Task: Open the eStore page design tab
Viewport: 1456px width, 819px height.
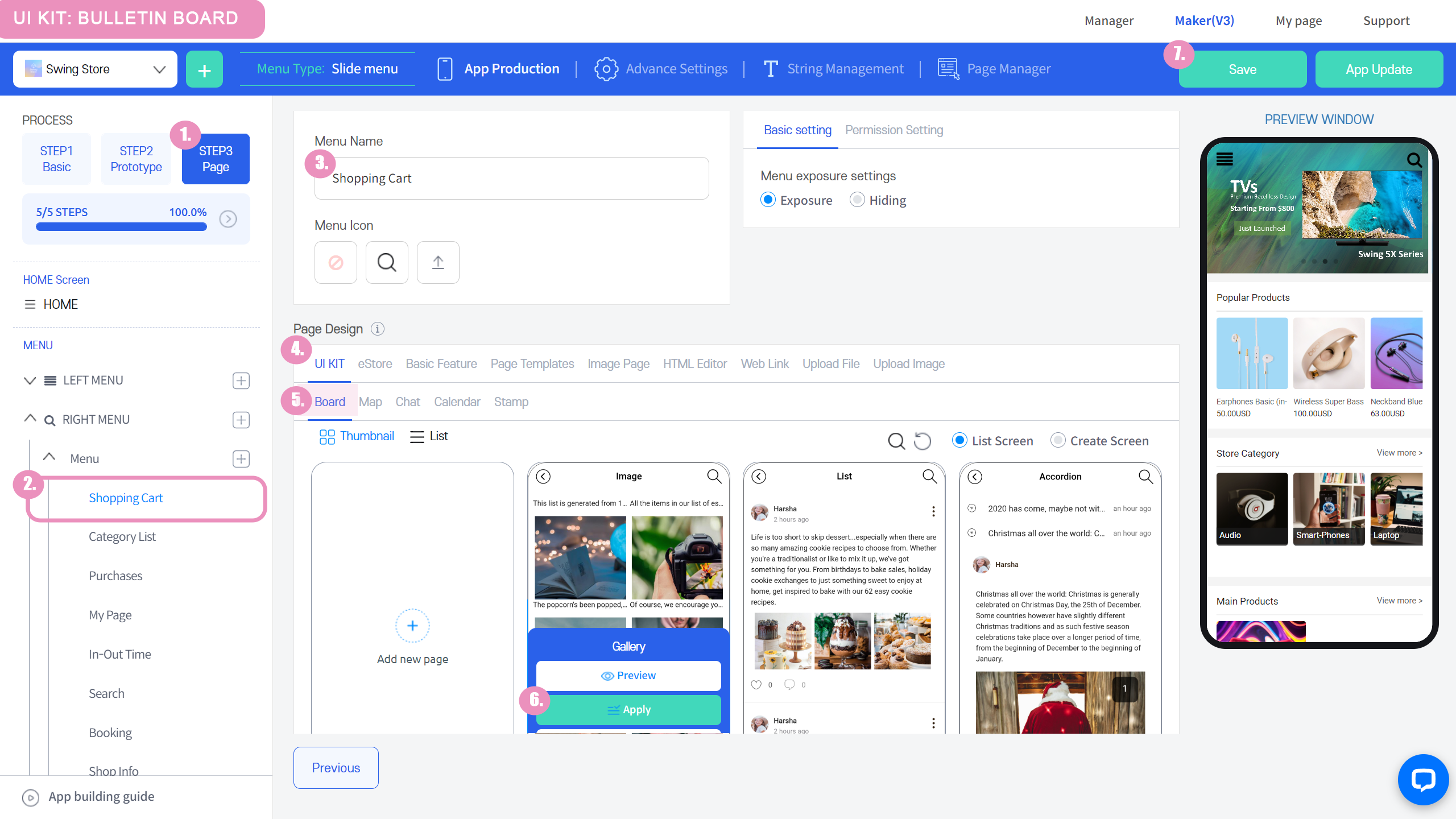Action: 375,364
